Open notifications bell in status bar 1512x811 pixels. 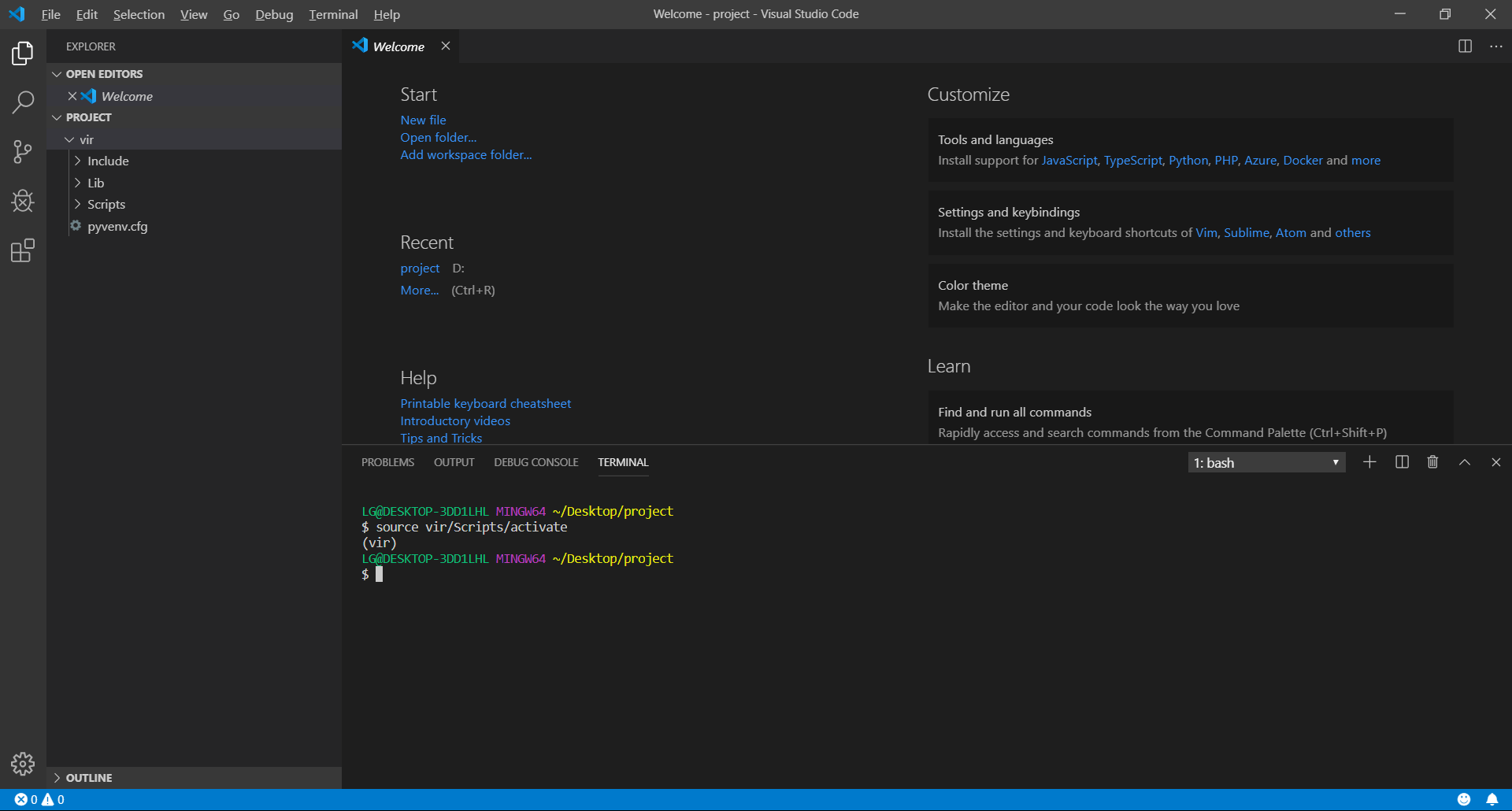click(1492, 799)
